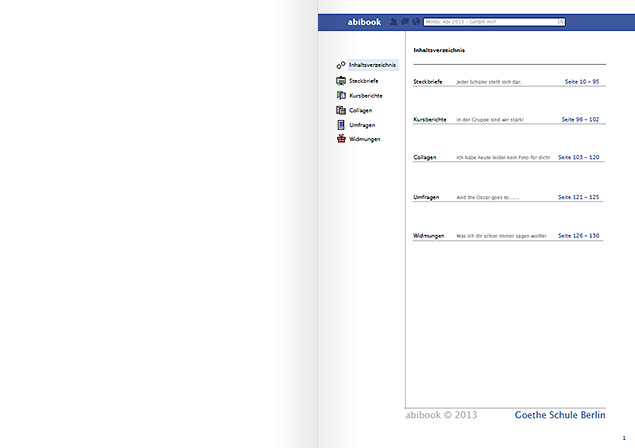Go to Seite 103 – 120 link
Image resolution: width=635 pixels, height=448 pixels.
point(578,157)
